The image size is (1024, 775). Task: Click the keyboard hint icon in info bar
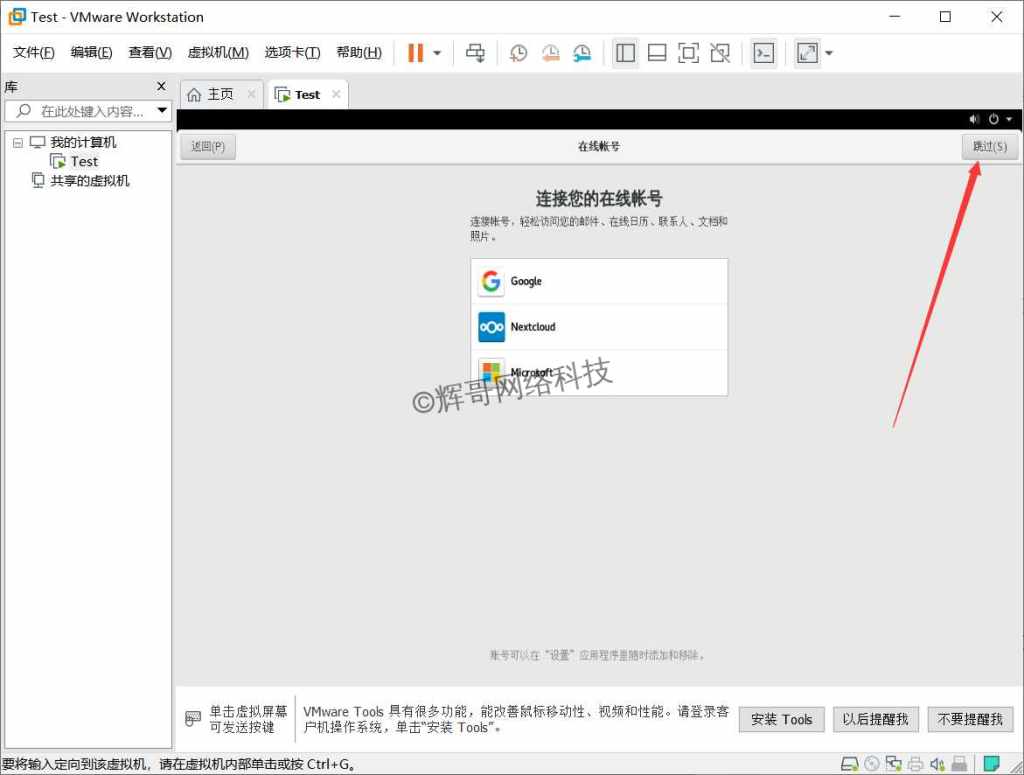point(193,719)
